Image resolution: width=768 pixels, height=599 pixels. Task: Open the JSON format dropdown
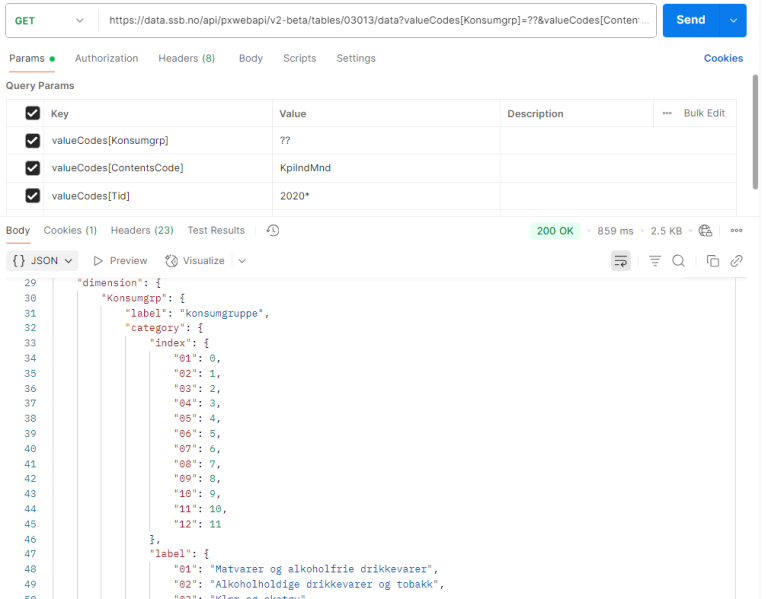42,261
